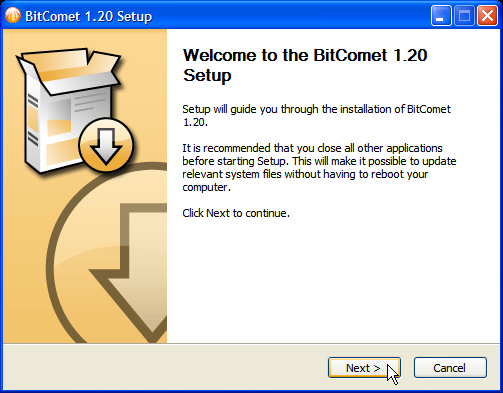This screenshot has width=503, height=393.
Task: Select the Welcome to BitComet heading
Action: [305, 65]
